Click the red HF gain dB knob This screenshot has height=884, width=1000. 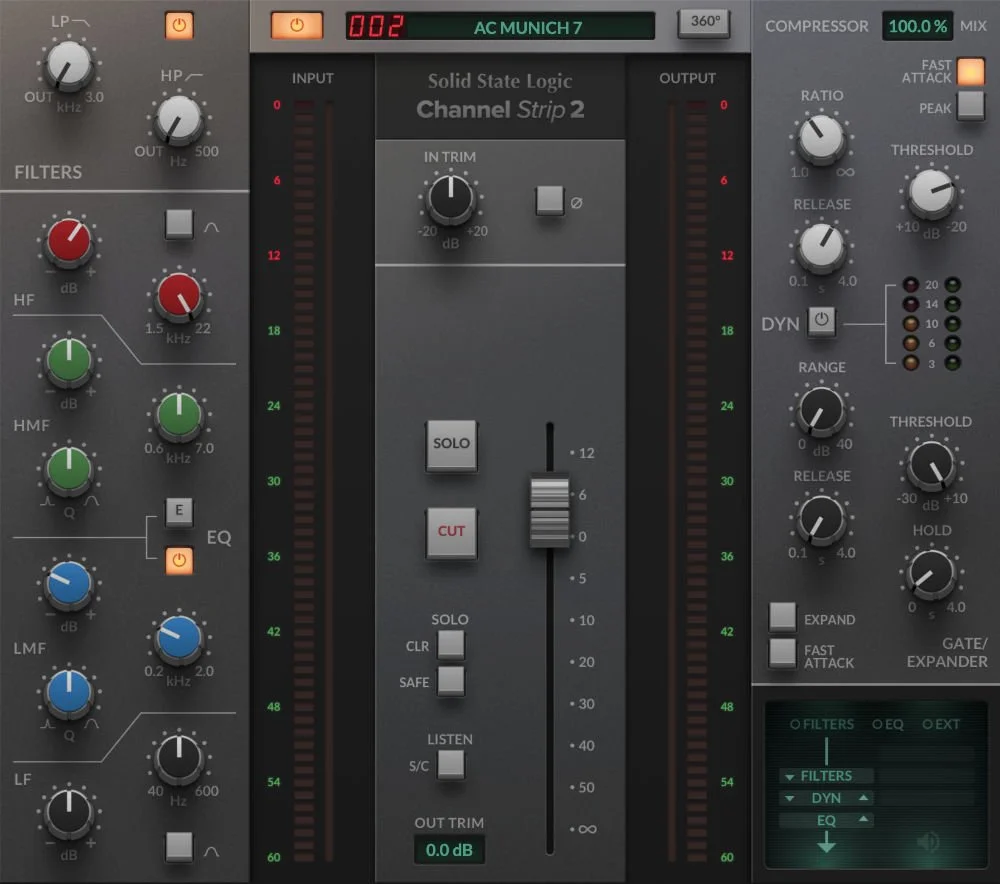pos(69,240)
